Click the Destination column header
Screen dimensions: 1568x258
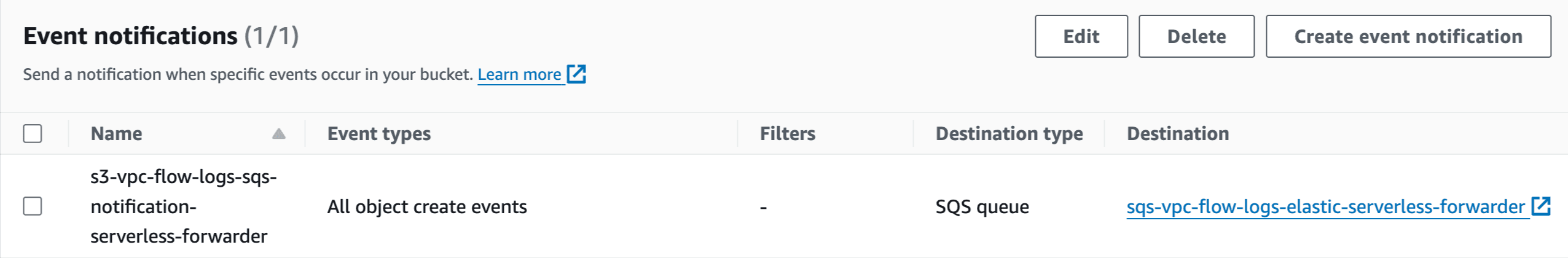tap(1177, 133)
